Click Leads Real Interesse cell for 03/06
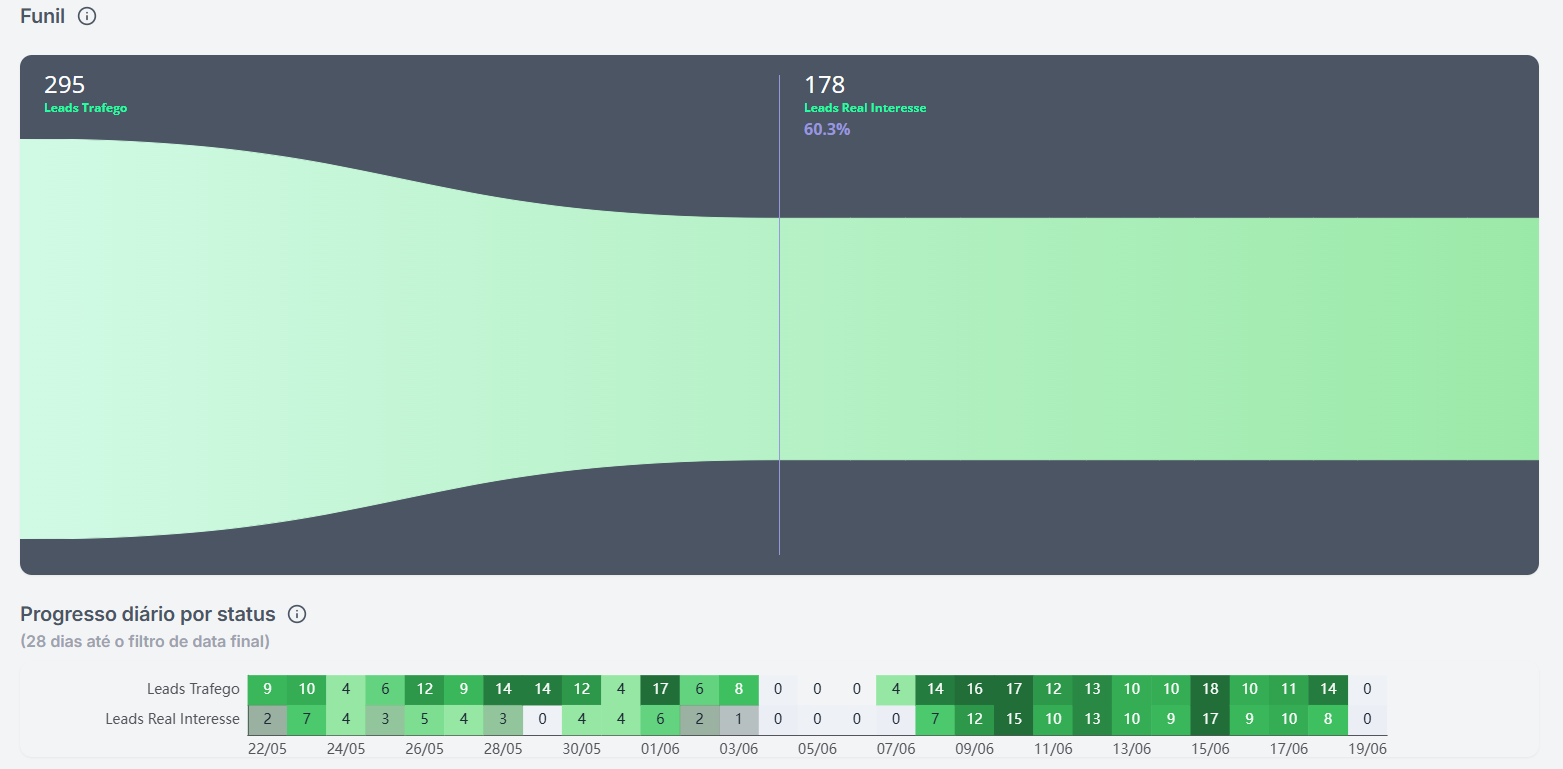1563x769 pixels. coord(739,719)
